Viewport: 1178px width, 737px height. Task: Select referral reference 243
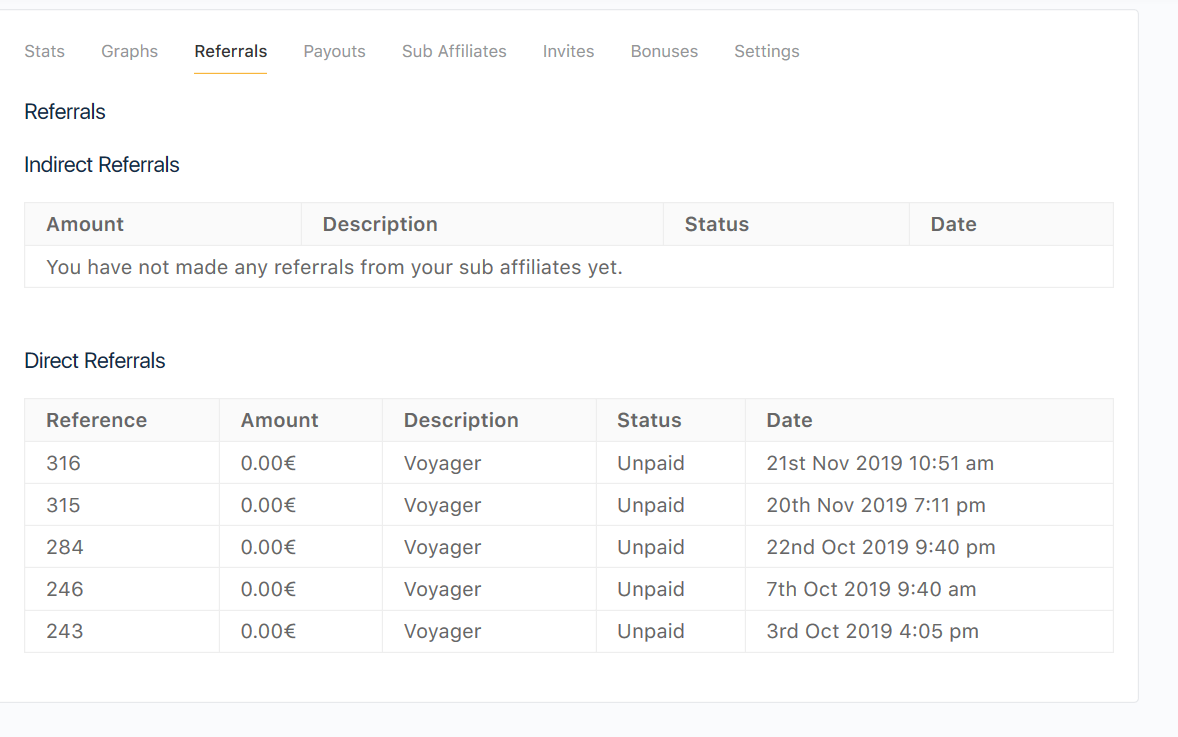65,631
